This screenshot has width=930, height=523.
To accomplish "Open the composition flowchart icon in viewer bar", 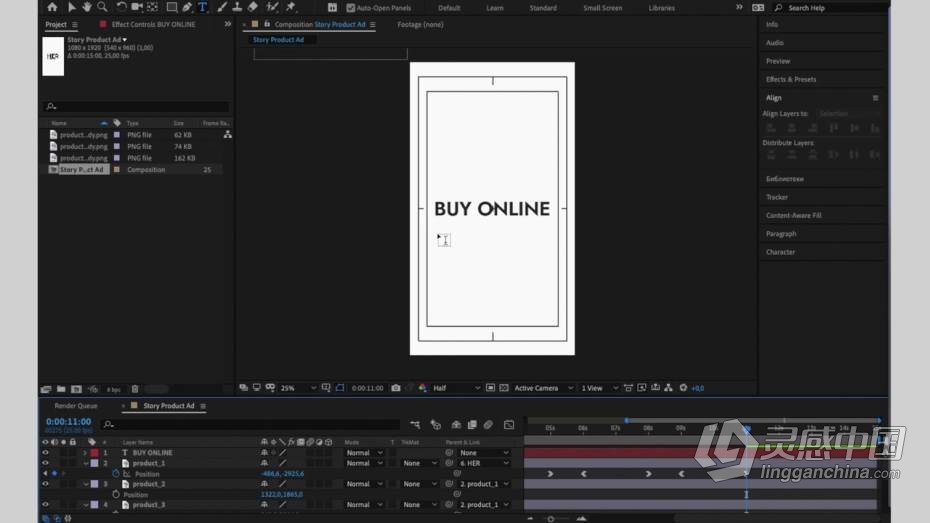I will pyautogui.click(x=668, y=388).
